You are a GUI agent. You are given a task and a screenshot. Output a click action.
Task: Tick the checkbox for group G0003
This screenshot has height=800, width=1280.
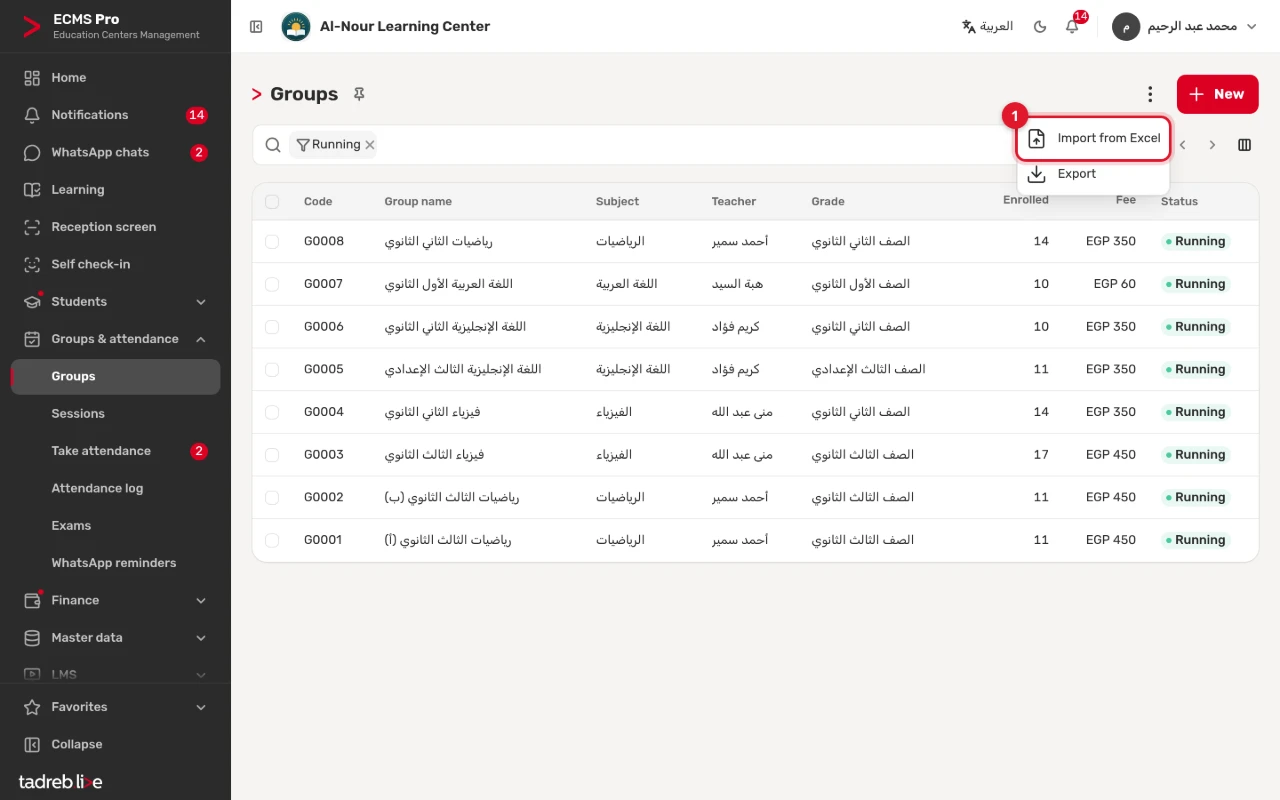(272, 455)
